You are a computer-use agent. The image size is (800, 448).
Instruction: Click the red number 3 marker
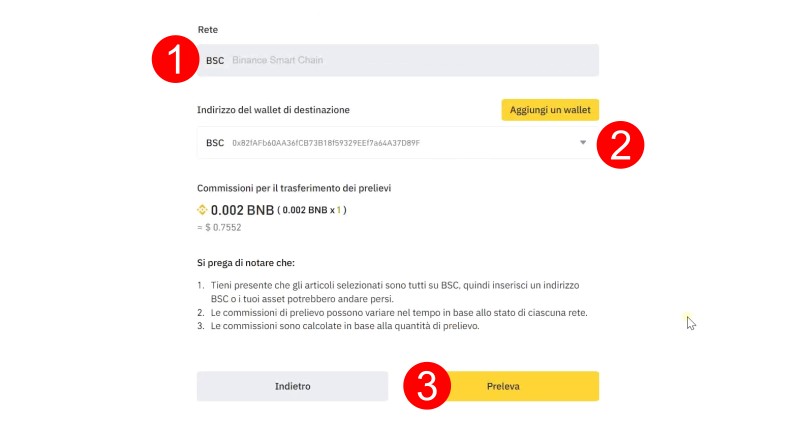click(x=427, y=387)
